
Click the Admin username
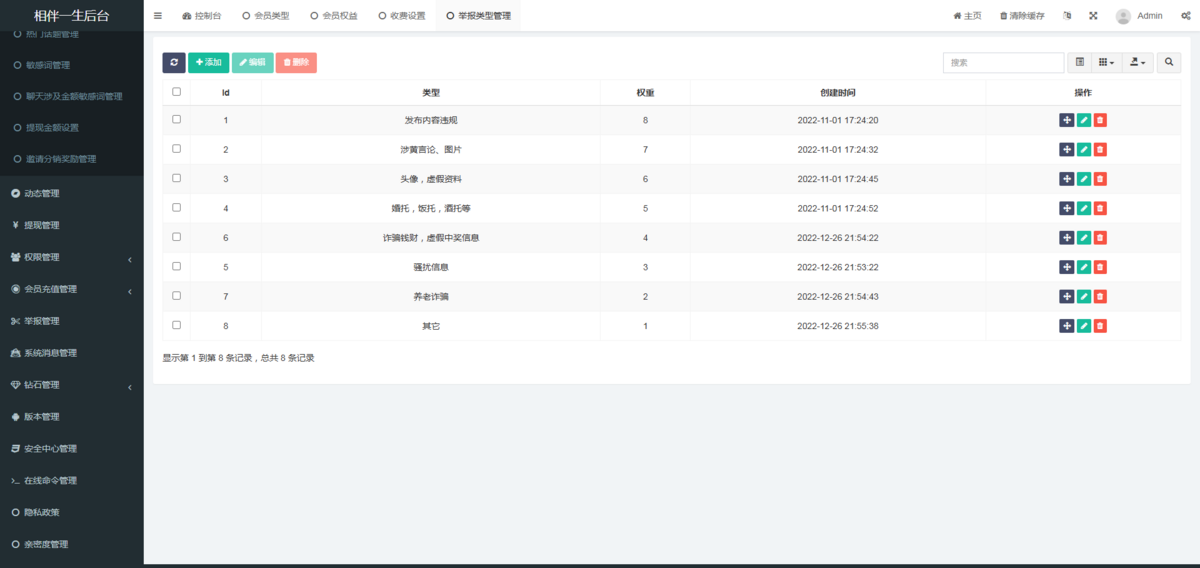[x=1150, y=16]
